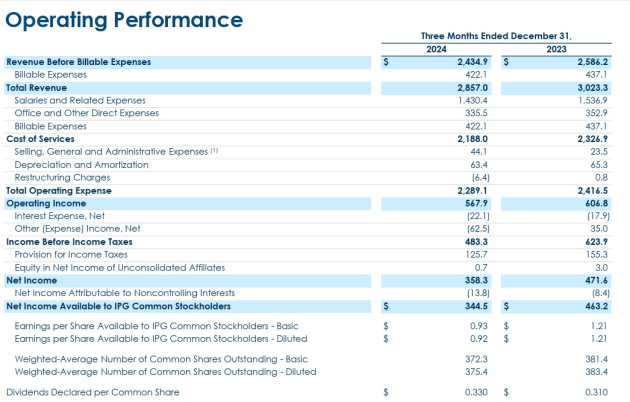Viewport: 630px width, 402px height.
Task: Click the (17.9) interest expense value
Action: pos(599,216)
